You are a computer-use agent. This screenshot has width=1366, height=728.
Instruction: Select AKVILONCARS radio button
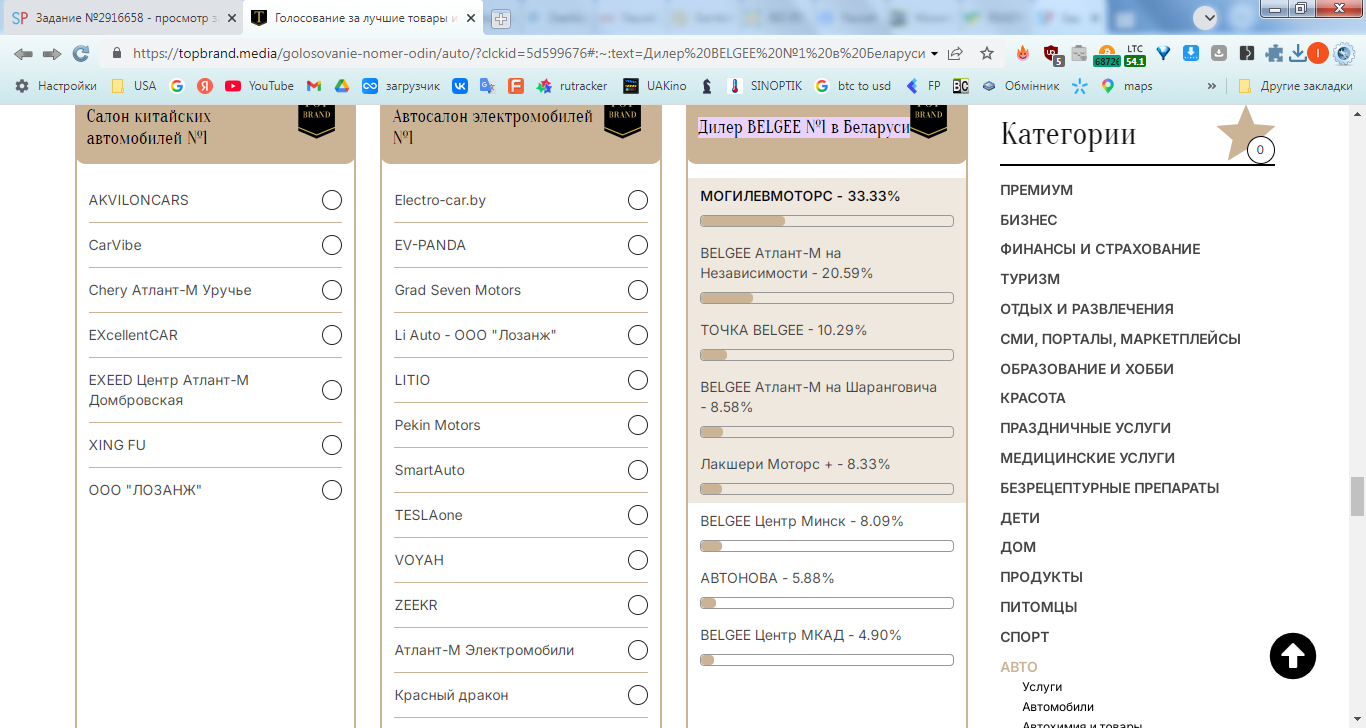(x=332, y=200)
